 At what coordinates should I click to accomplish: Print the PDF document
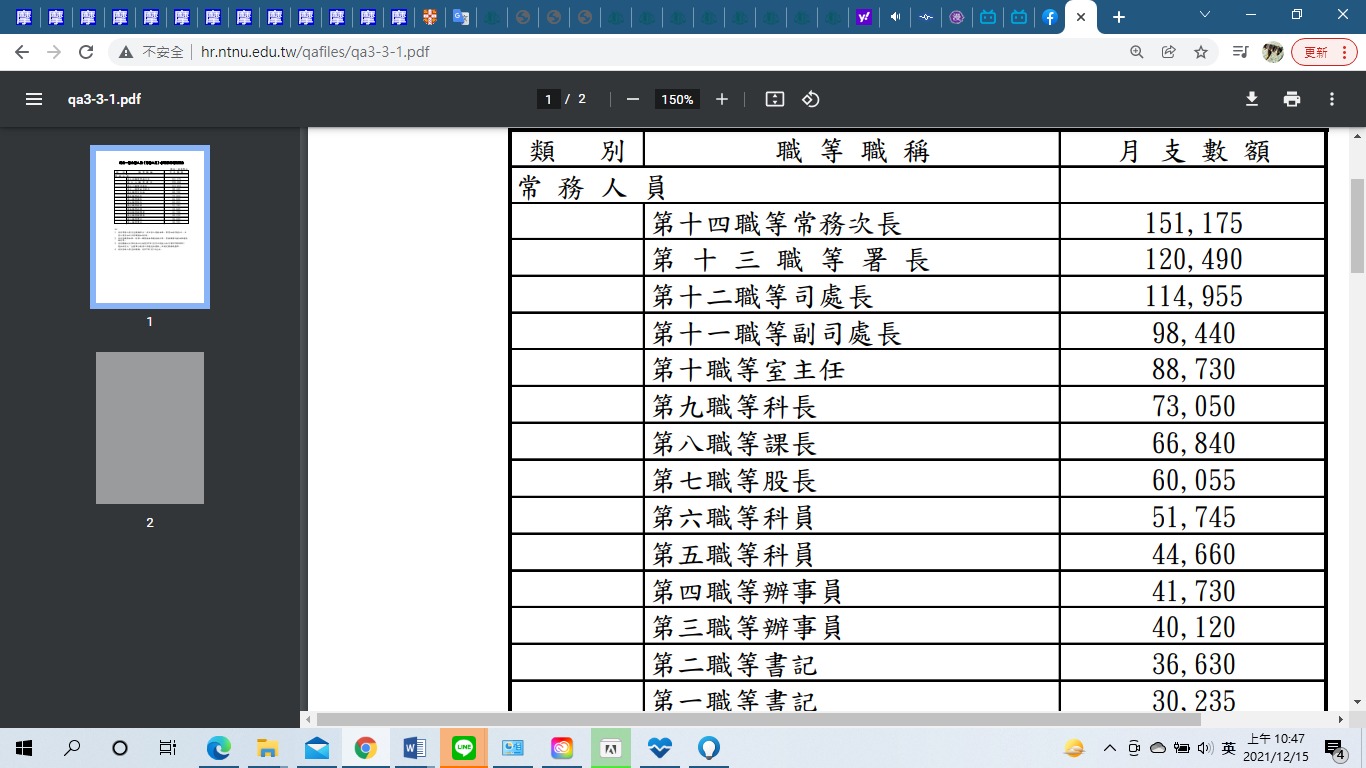(x=1292, y=99)
